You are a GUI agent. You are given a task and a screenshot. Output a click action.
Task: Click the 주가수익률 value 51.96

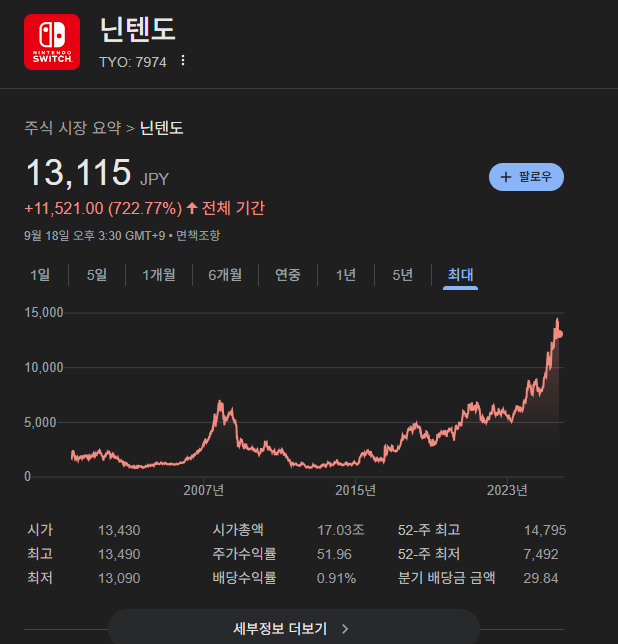pos(334,554)
